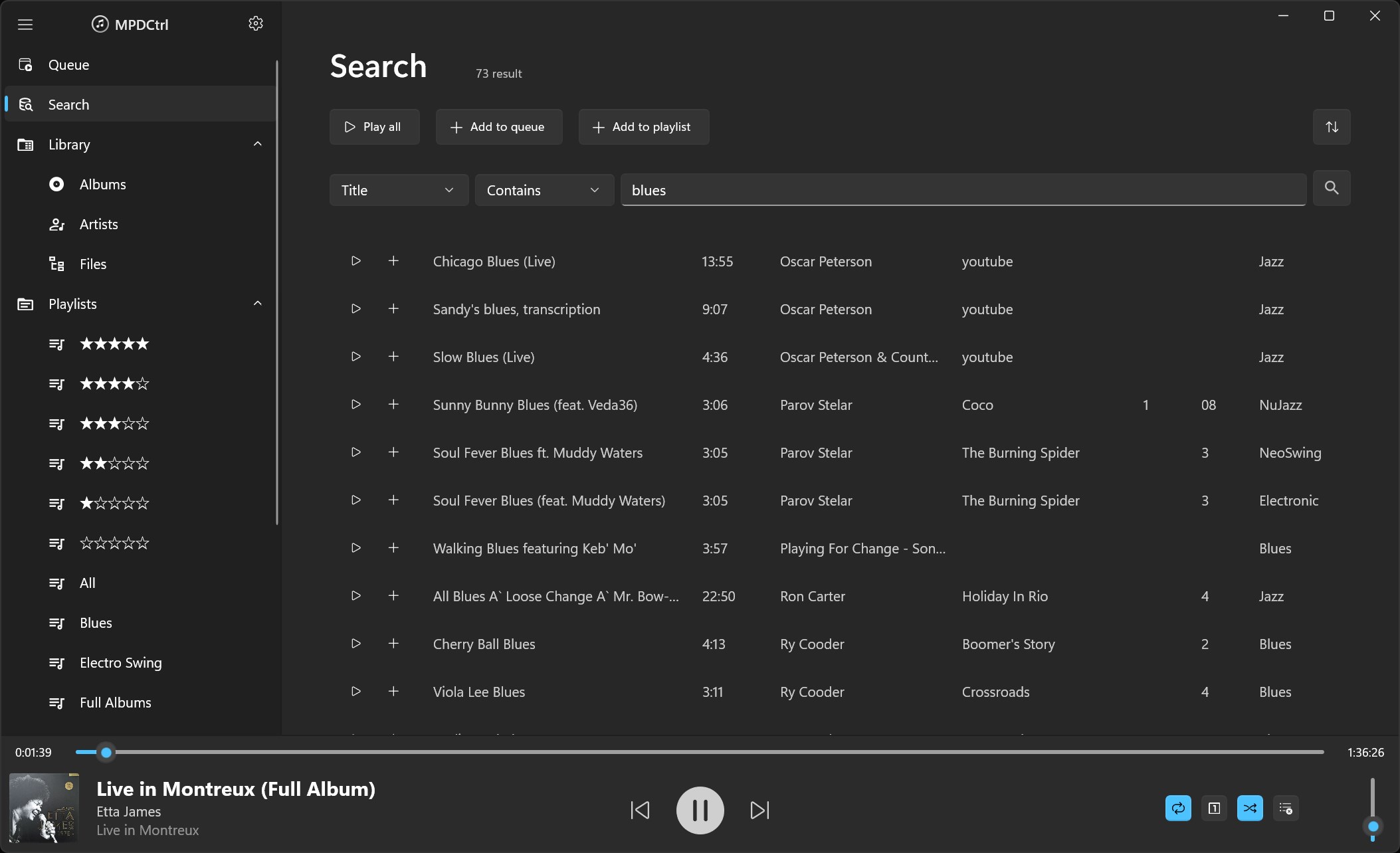Minimize the MPDCtrl window
The height and width of the screenshot is (853, 1400).
tap(1283, 16)
